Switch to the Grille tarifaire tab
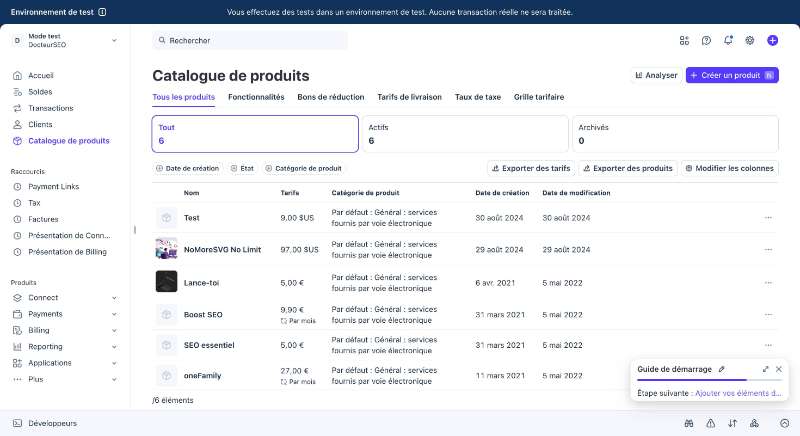 (x=539, y=97)
